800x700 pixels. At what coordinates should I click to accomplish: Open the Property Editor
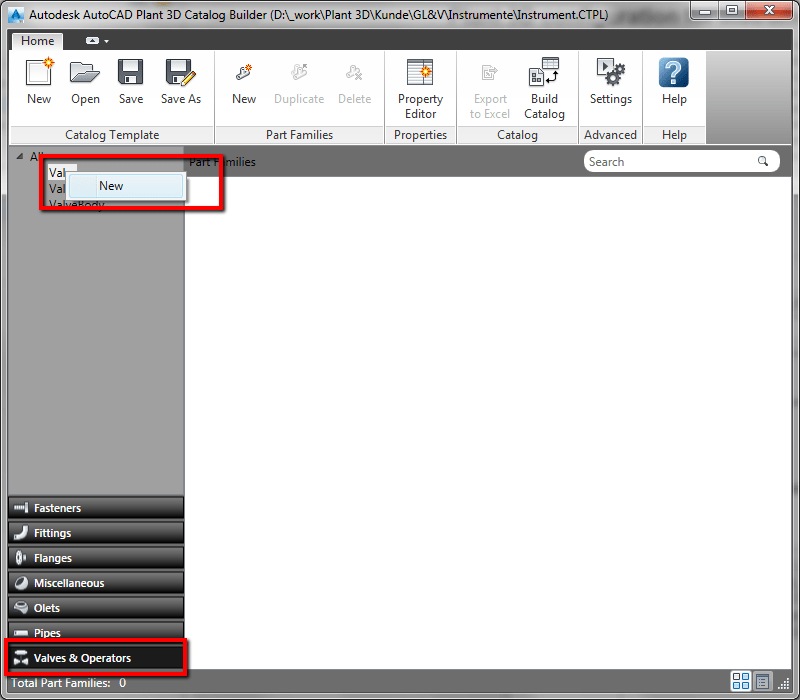(420, 89)
